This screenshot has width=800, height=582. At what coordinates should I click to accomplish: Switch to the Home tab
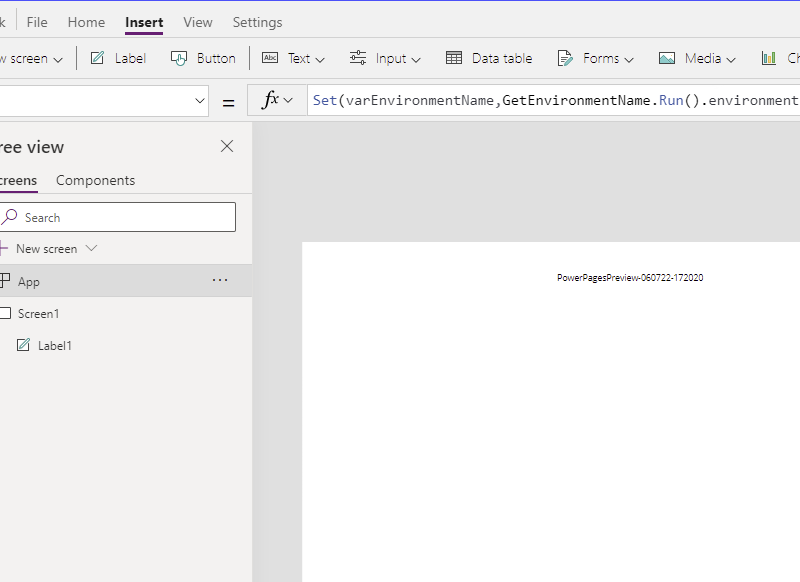point(86,22)
